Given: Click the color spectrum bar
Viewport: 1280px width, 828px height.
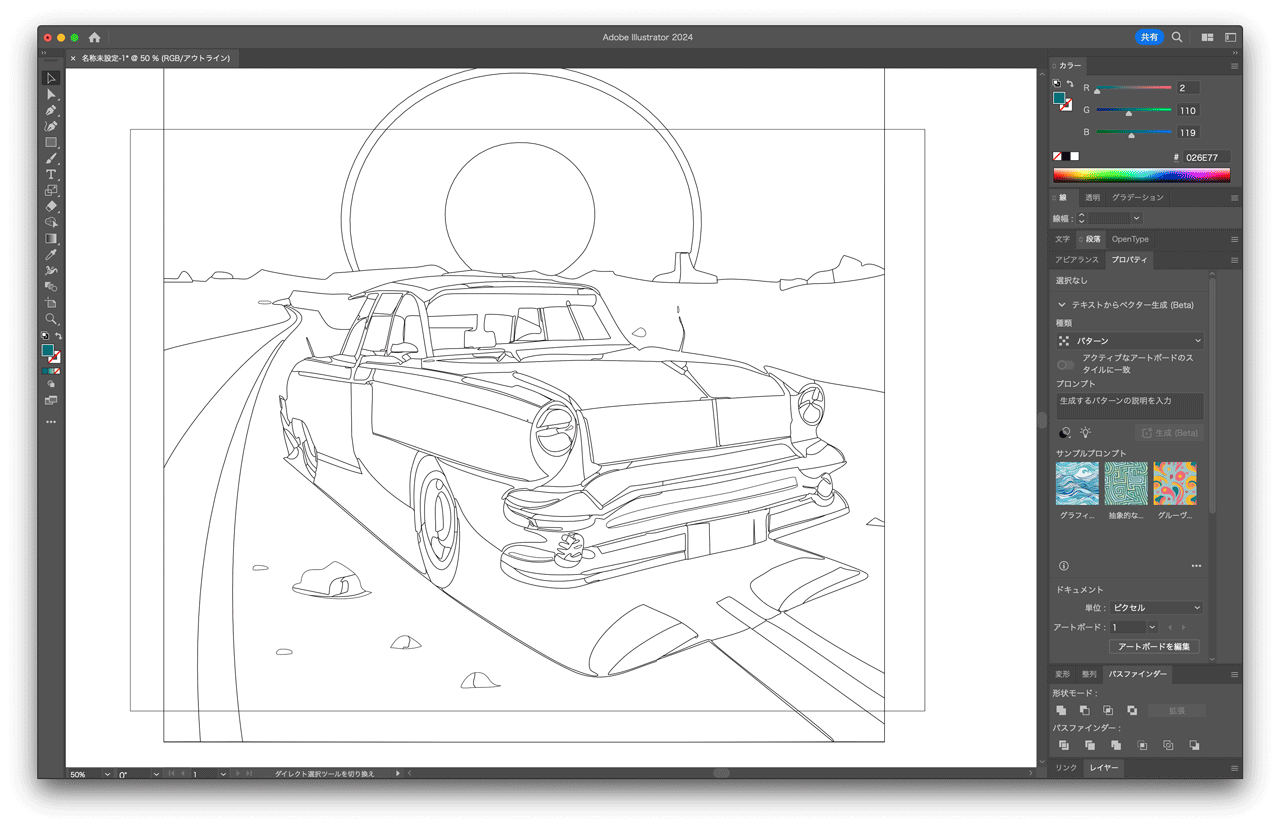Looking at the screenshot, I should [x=1141, y=176].
